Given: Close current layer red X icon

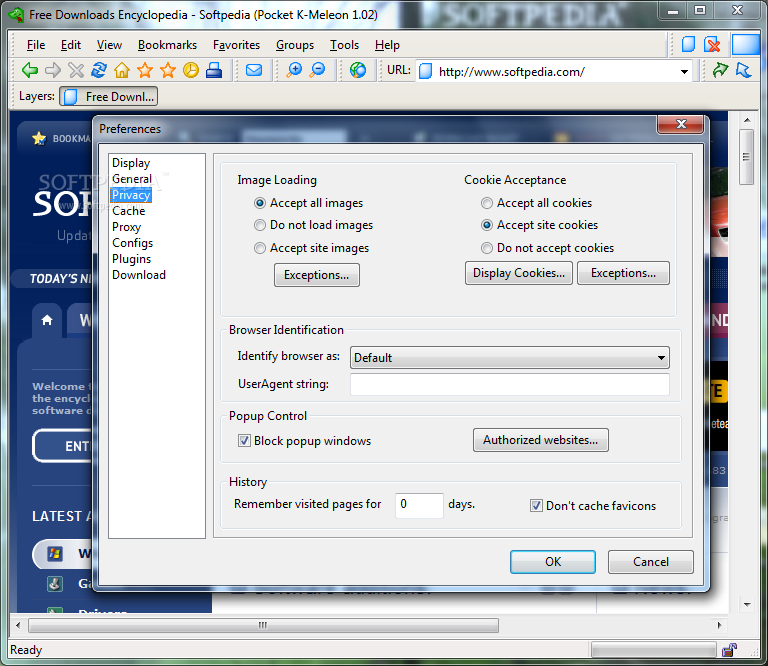Looking at the screenshot, I should 712,45.
